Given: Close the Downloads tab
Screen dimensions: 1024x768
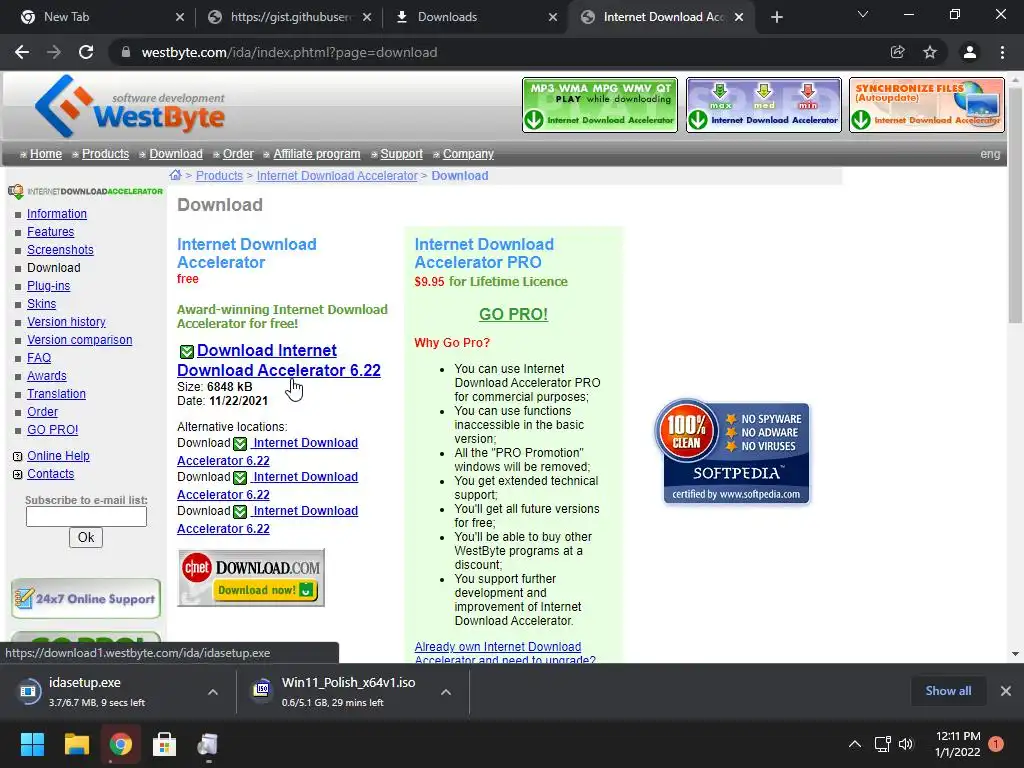Looking at the screenshot, I should [553, 17].
